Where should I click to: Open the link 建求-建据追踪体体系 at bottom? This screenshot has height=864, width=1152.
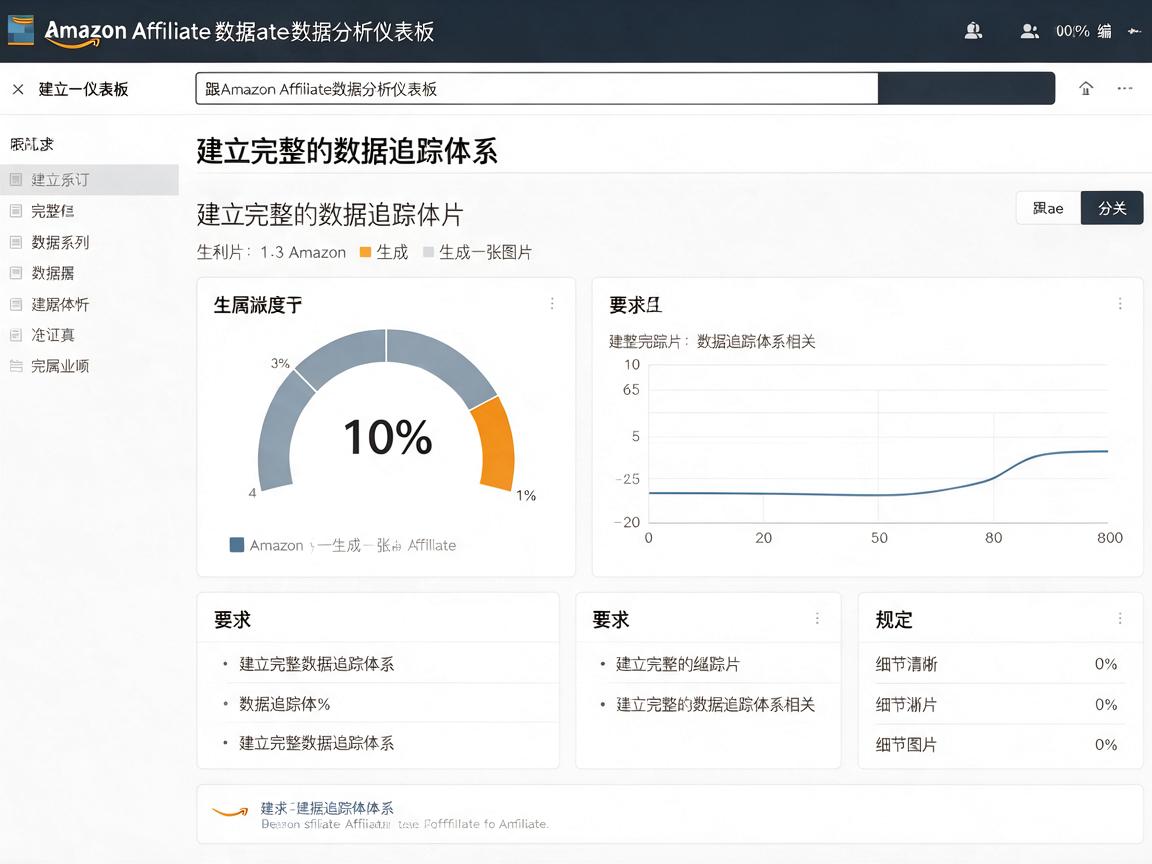click(327, 807)
